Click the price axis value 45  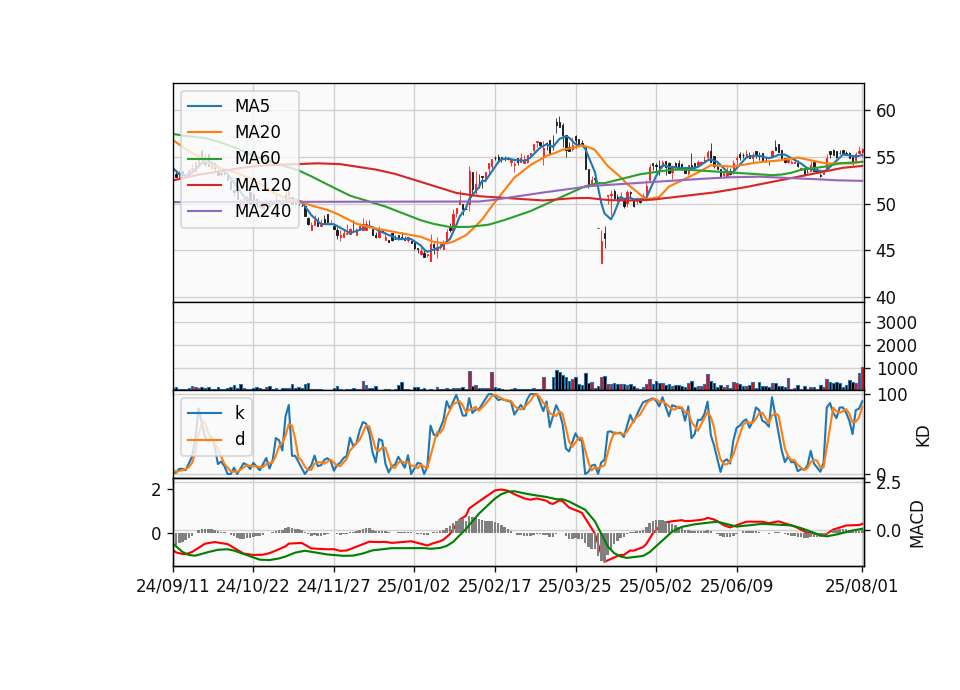click(x=885, y=251)
